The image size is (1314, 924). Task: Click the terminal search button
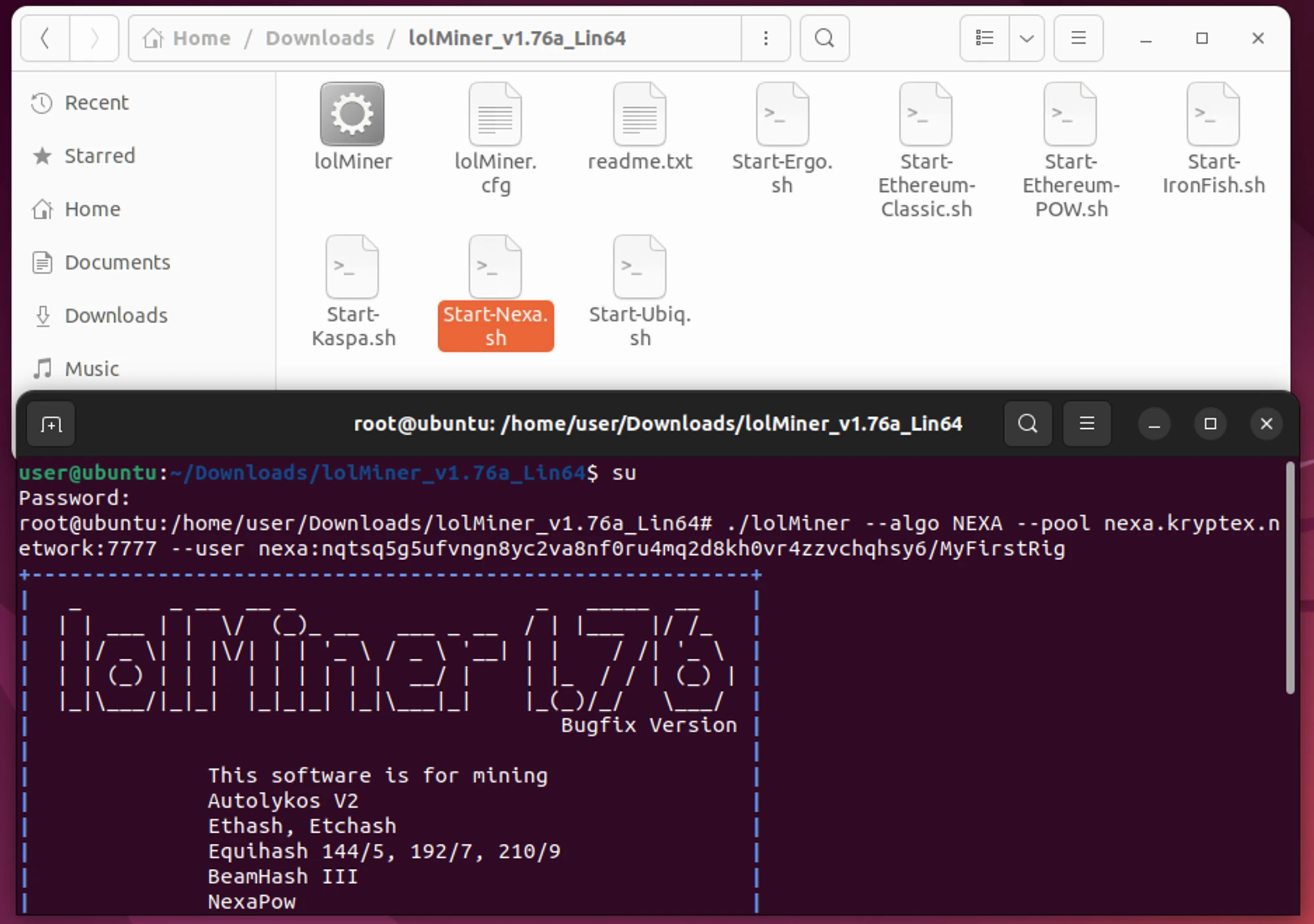(1028, 424)
